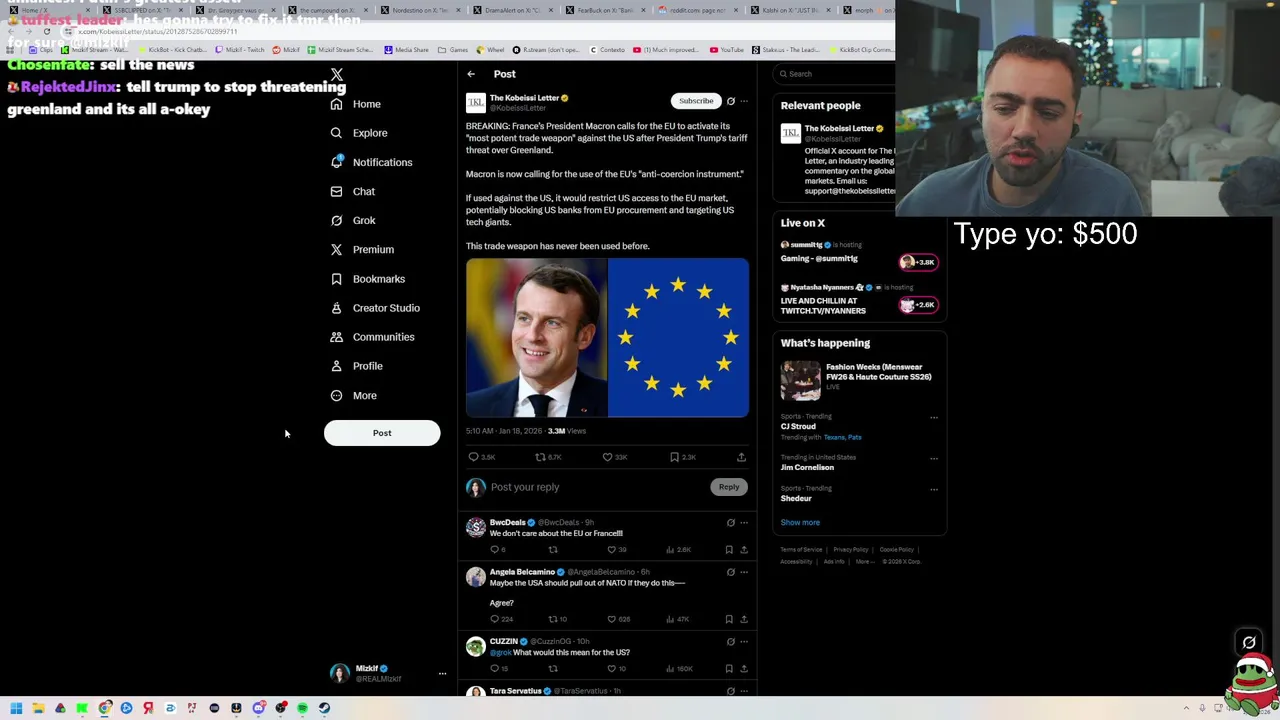1280x720 pixels.
Task: Open more options for Shedeur trend
Action: pos(934,489)
